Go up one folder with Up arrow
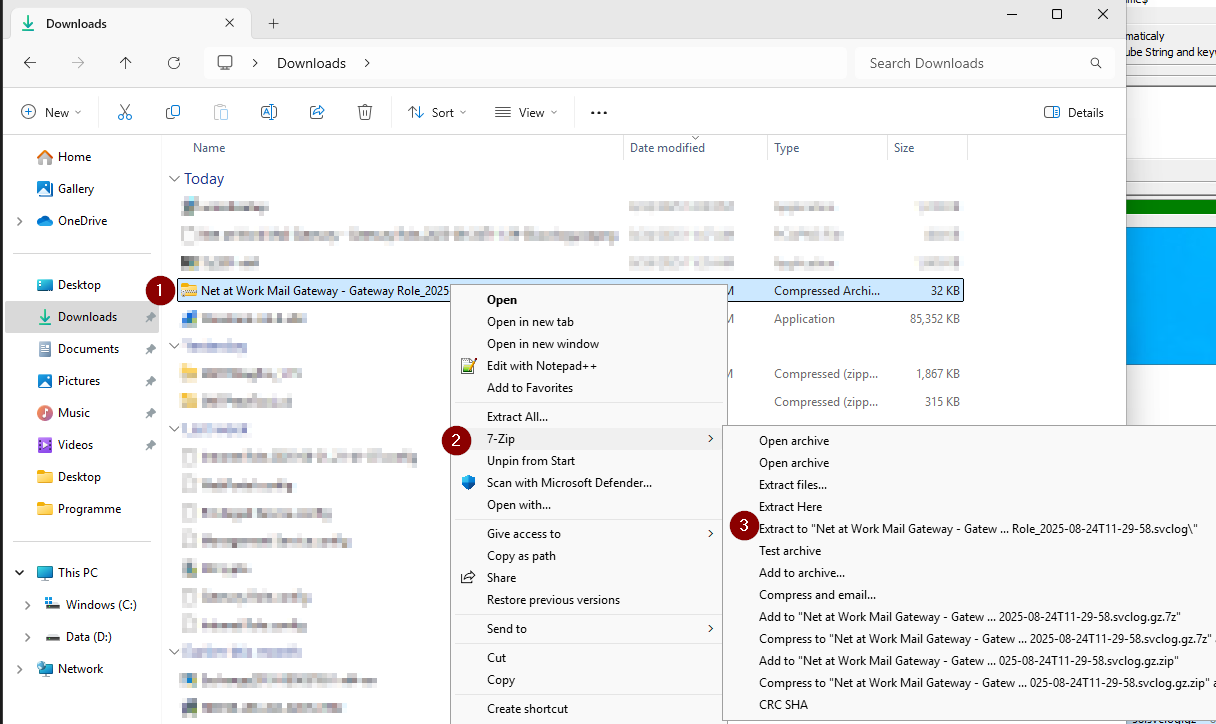 pyautogui.click(x=125, y=63)
